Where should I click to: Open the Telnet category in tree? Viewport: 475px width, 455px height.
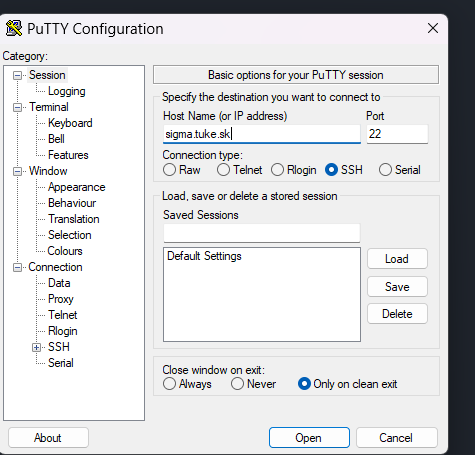(63, 315)
